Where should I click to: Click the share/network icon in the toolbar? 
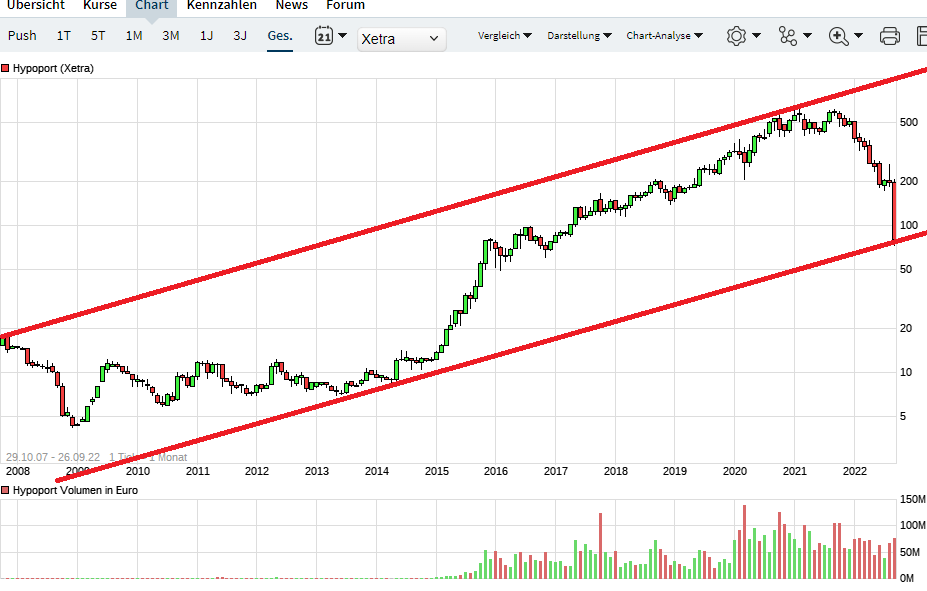click(x=789, y=35)
